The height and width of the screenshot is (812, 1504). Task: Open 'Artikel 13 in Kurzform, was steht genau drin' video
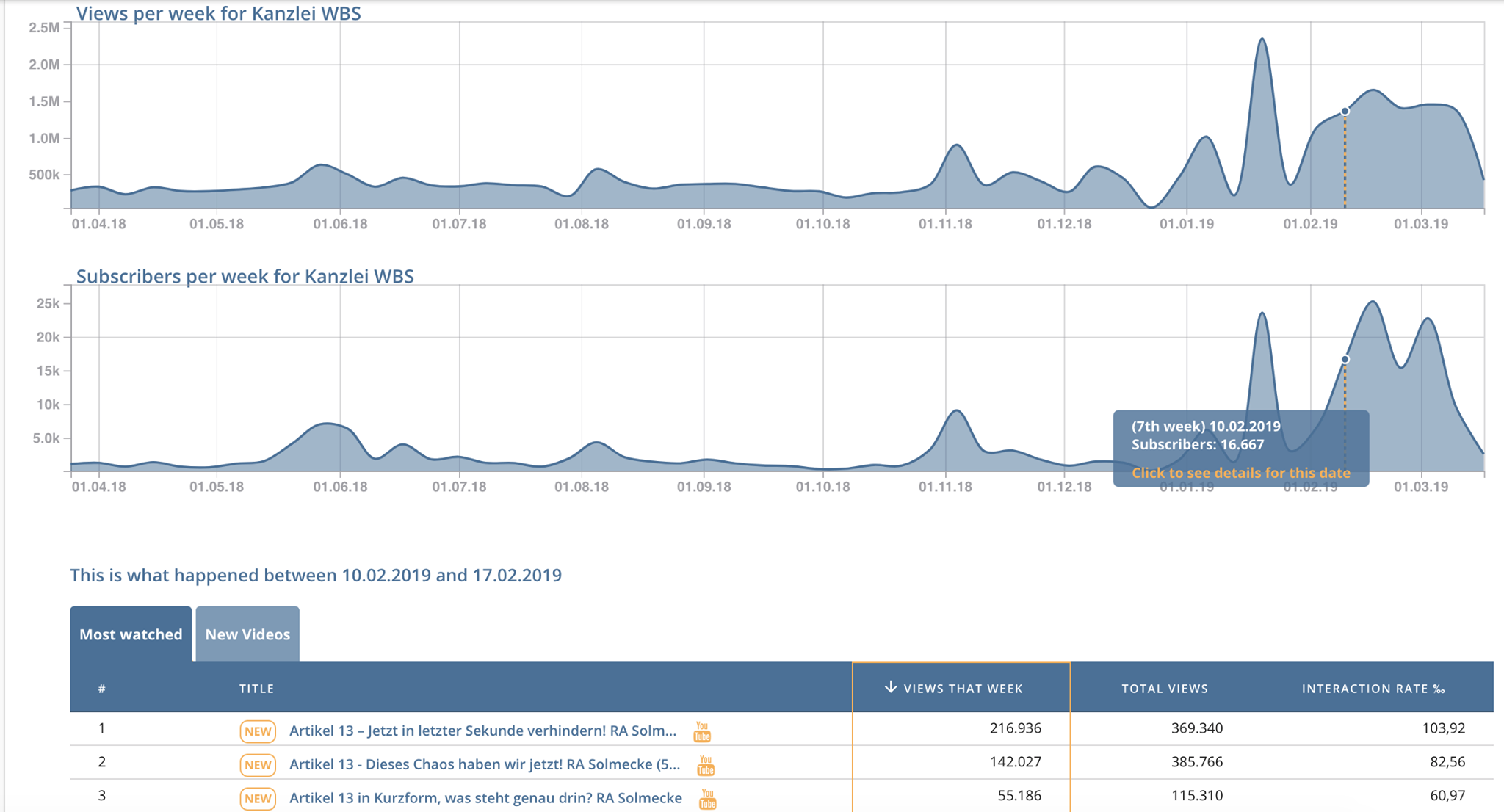485,798
